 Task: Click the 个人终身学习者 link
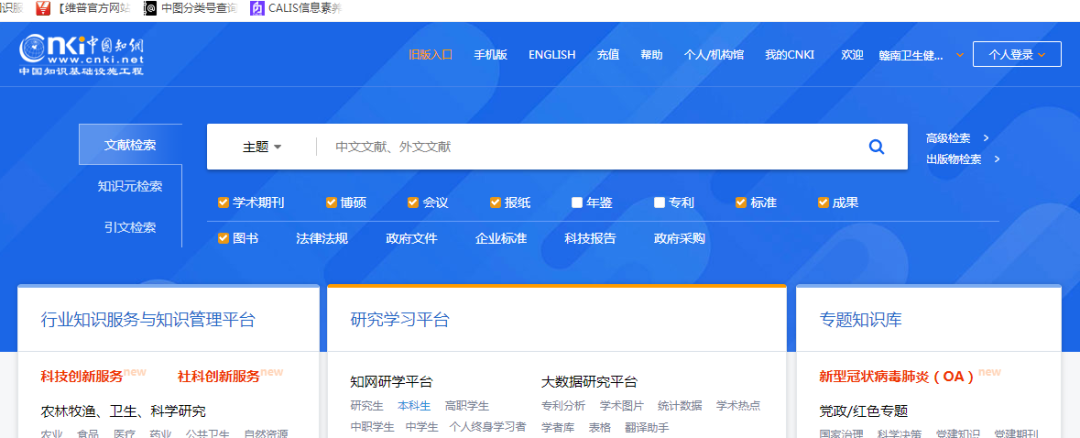point(488,427)
